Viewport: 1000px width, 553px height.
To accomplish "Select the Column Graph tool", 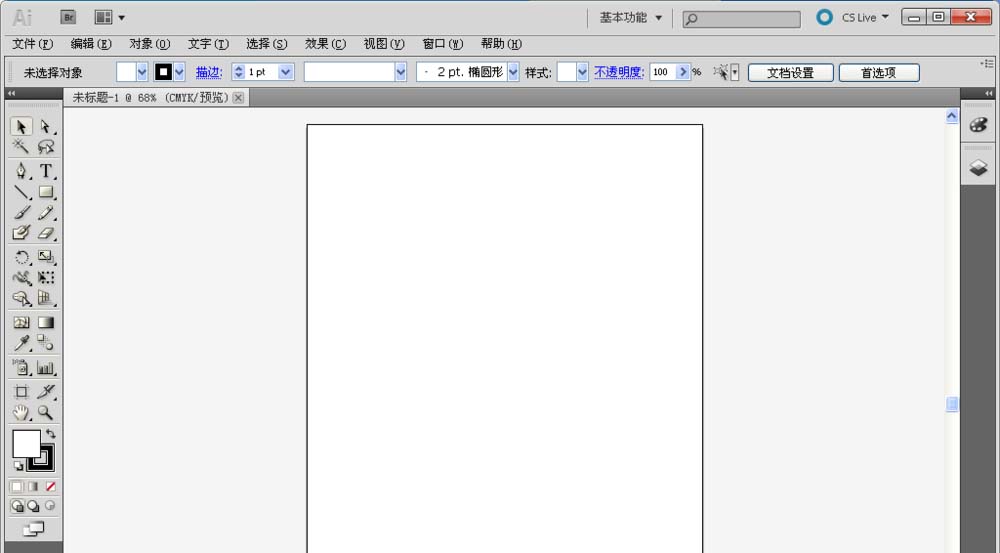I will click(45, 367).
